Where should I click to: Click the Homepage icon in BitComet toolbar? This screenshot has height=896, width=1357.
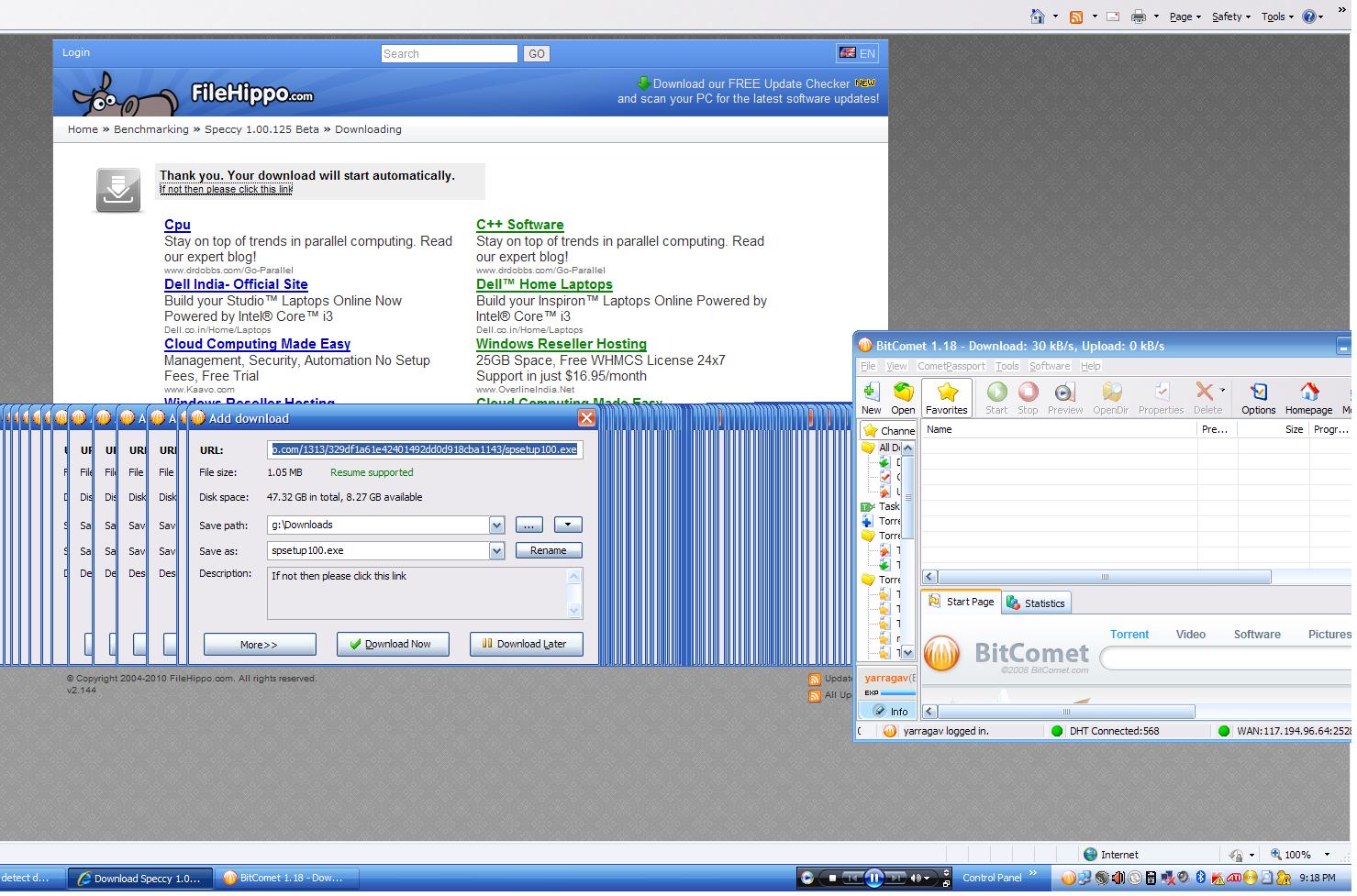(1308, 398)
